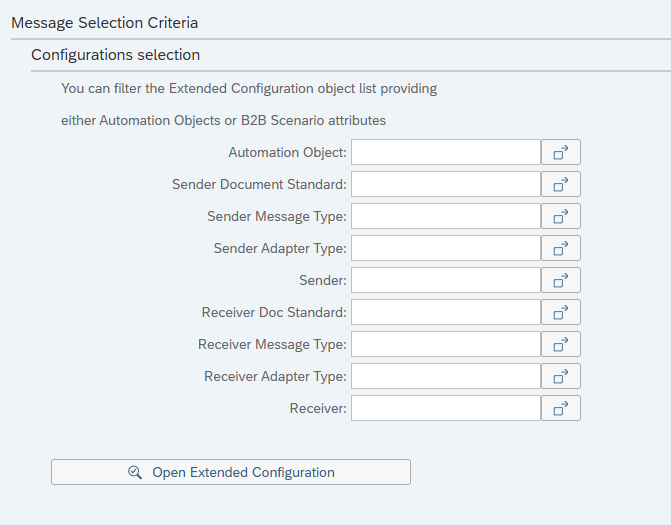Click the Receiver Doc Standard input box
This screenshot has width=671, height=525.
coord(446,312)
